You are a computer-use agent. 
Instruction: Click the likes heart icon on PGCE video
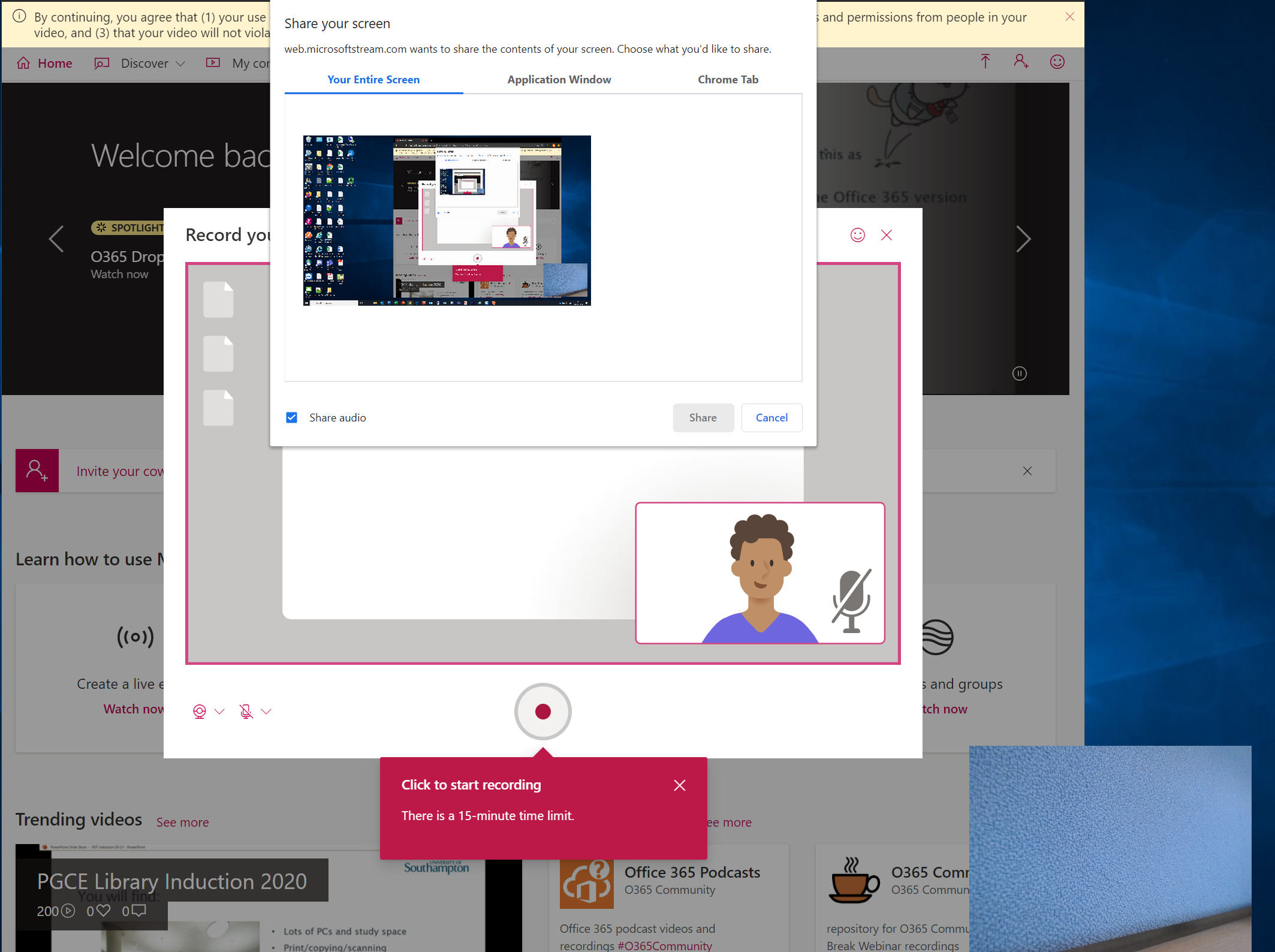point(104,911)
